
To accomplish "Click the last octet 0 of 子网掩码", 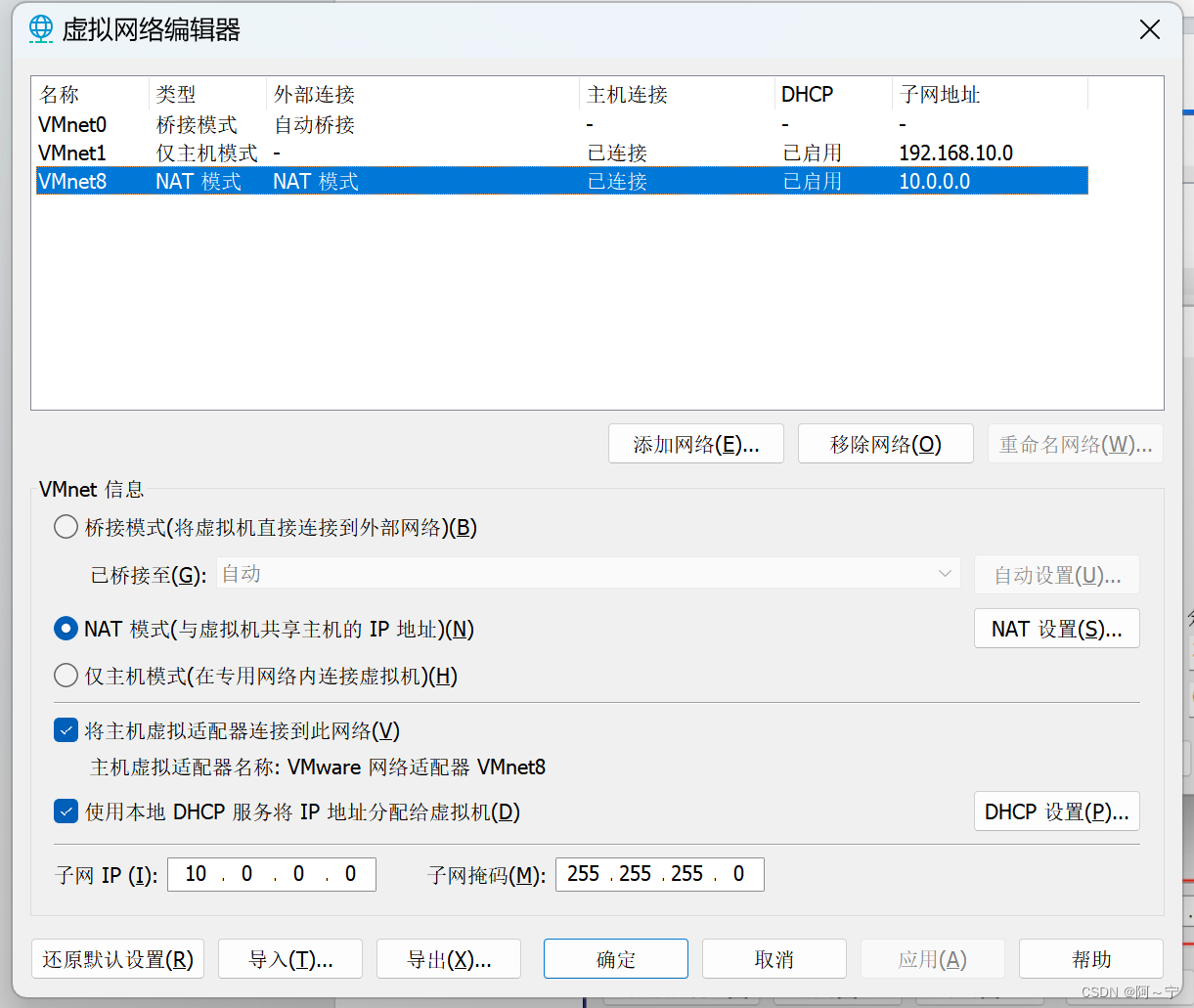I will coord(738,874).
